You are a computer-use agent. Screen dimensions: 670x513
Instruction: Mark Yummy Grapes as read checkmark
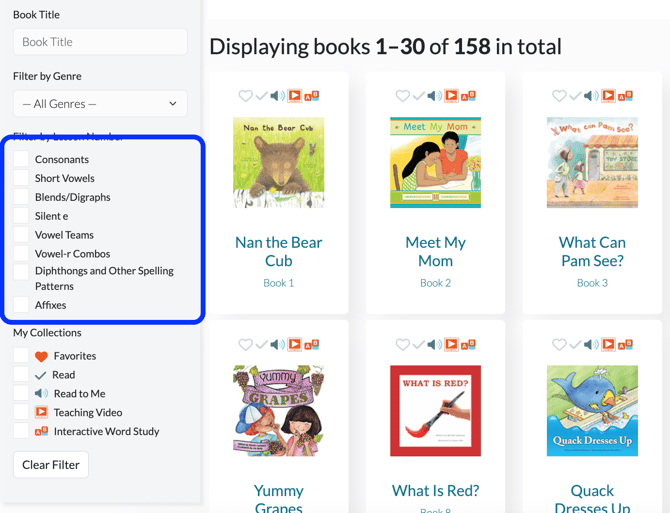(x=262, y=344)
